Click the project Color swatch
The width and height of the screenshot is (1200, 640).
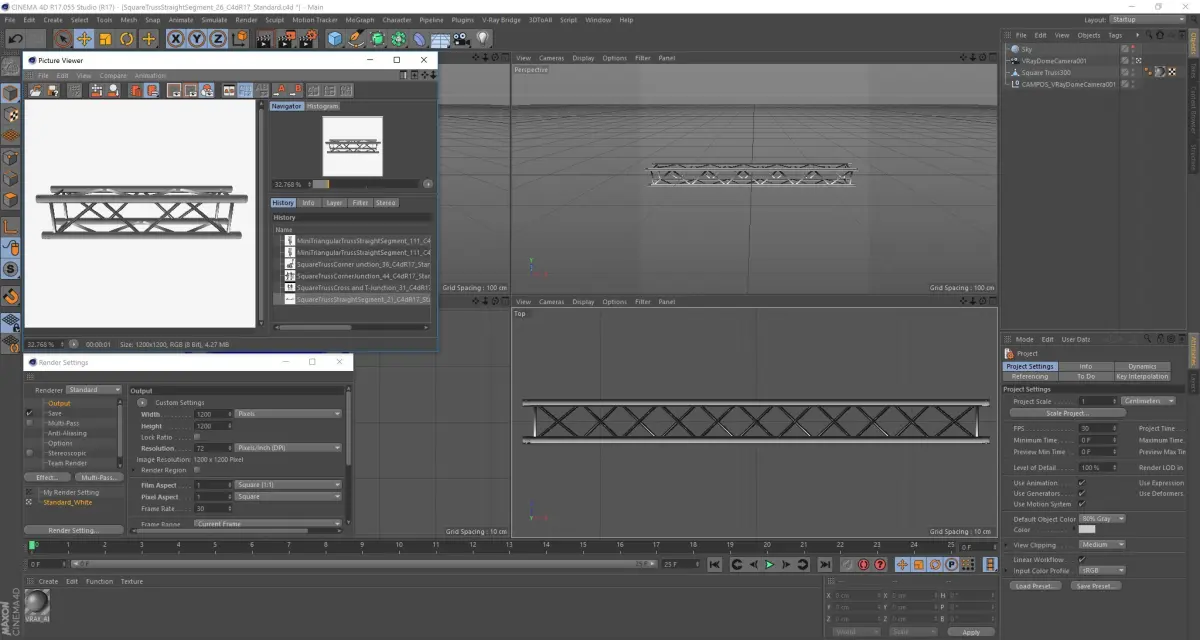coord(1086,529)
